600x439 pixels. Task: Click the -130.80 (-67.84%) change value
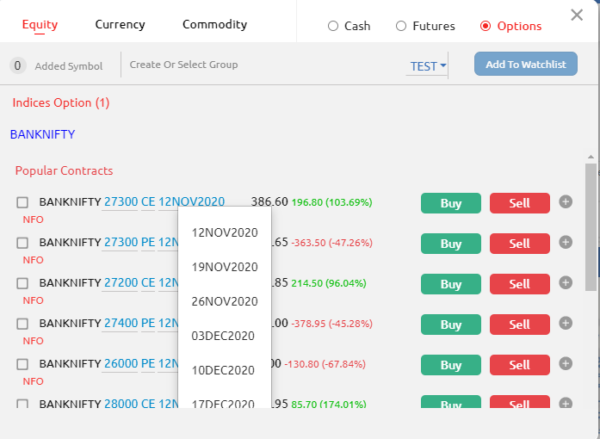325,364
